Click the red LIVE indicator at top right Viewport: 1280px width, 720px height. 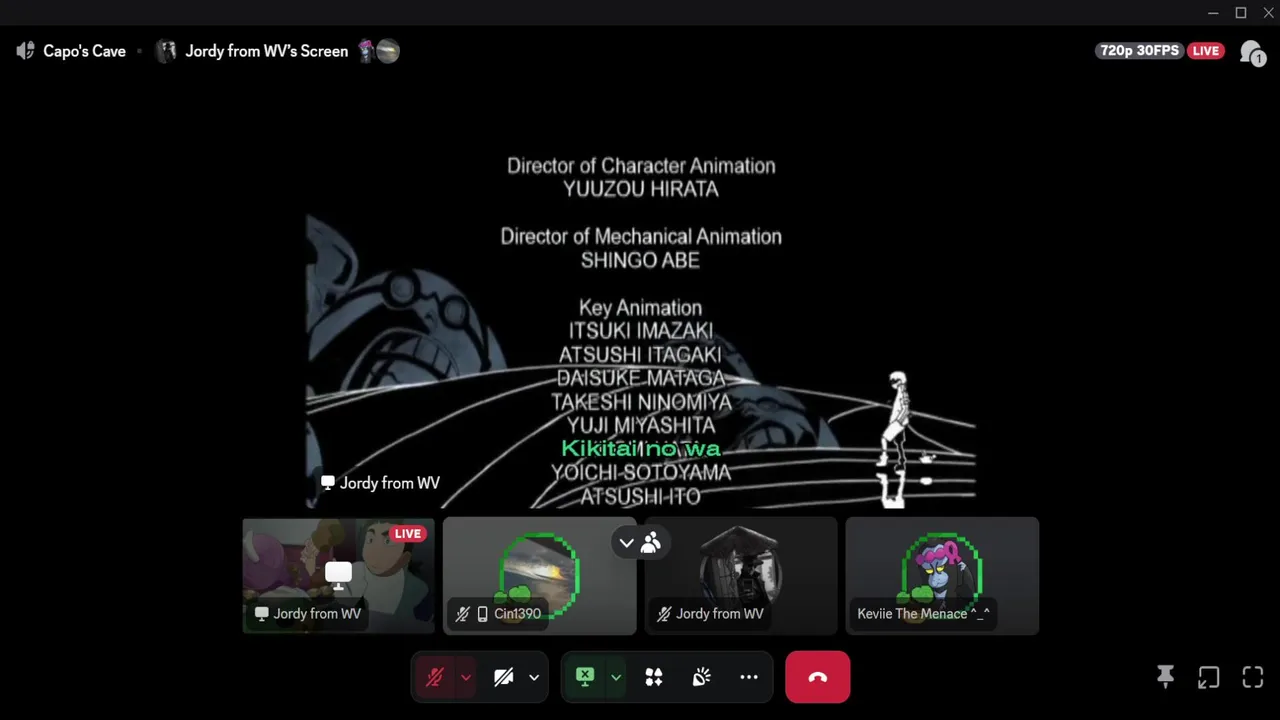[1206, 51]
